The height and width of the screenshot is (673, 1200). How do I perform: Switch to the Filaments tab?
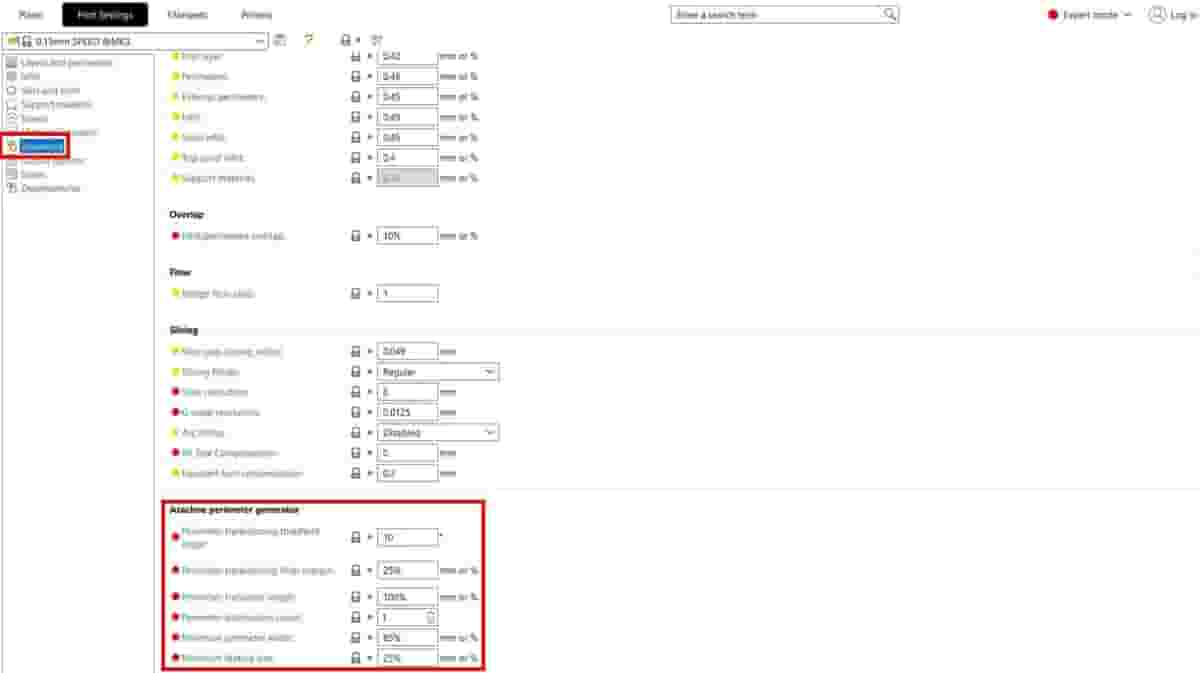tap(187, 15)
